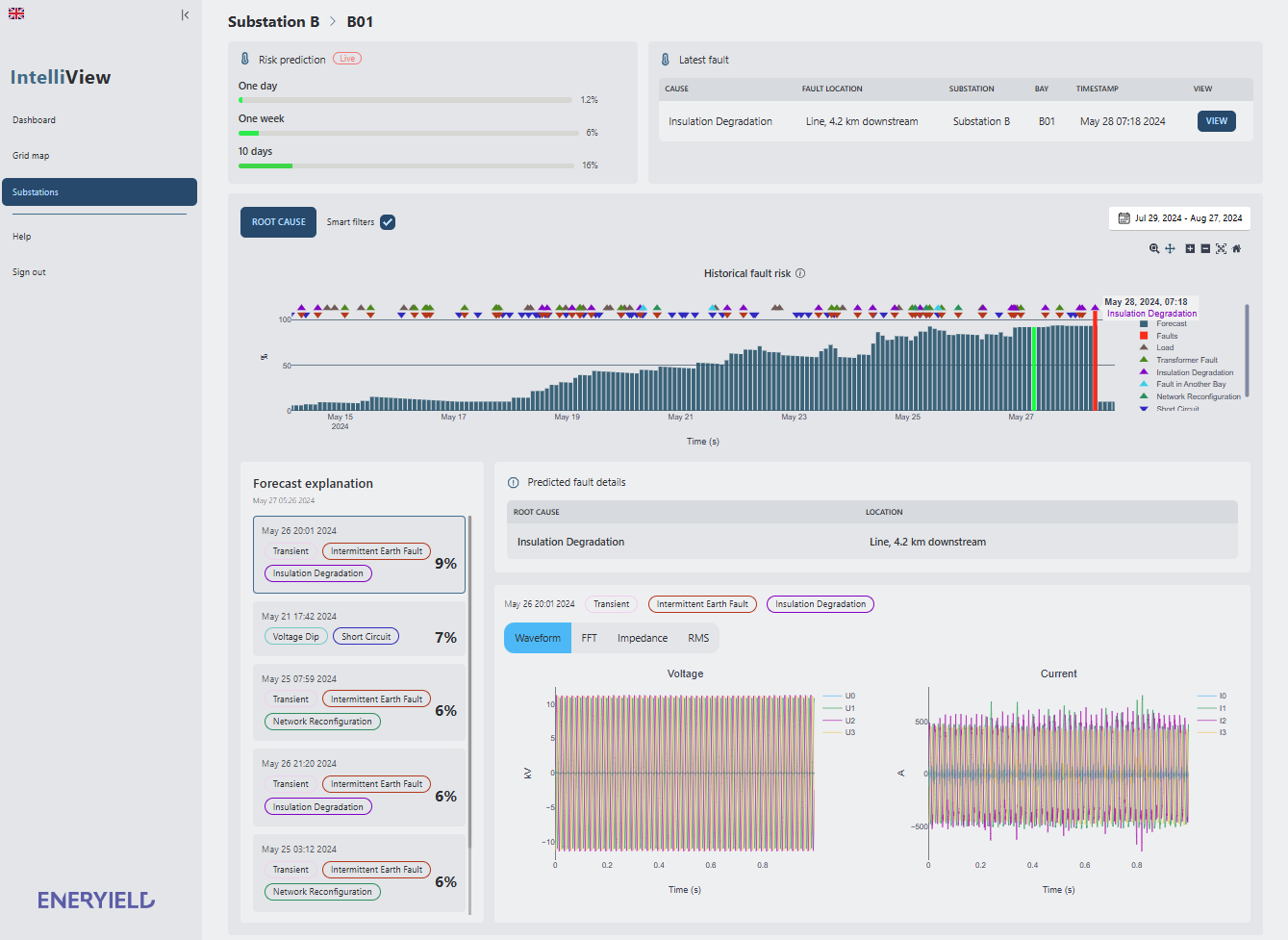Open Grid map in sidebar
The height and width of the screenshot is (940, 1288).
pos(31,156)
